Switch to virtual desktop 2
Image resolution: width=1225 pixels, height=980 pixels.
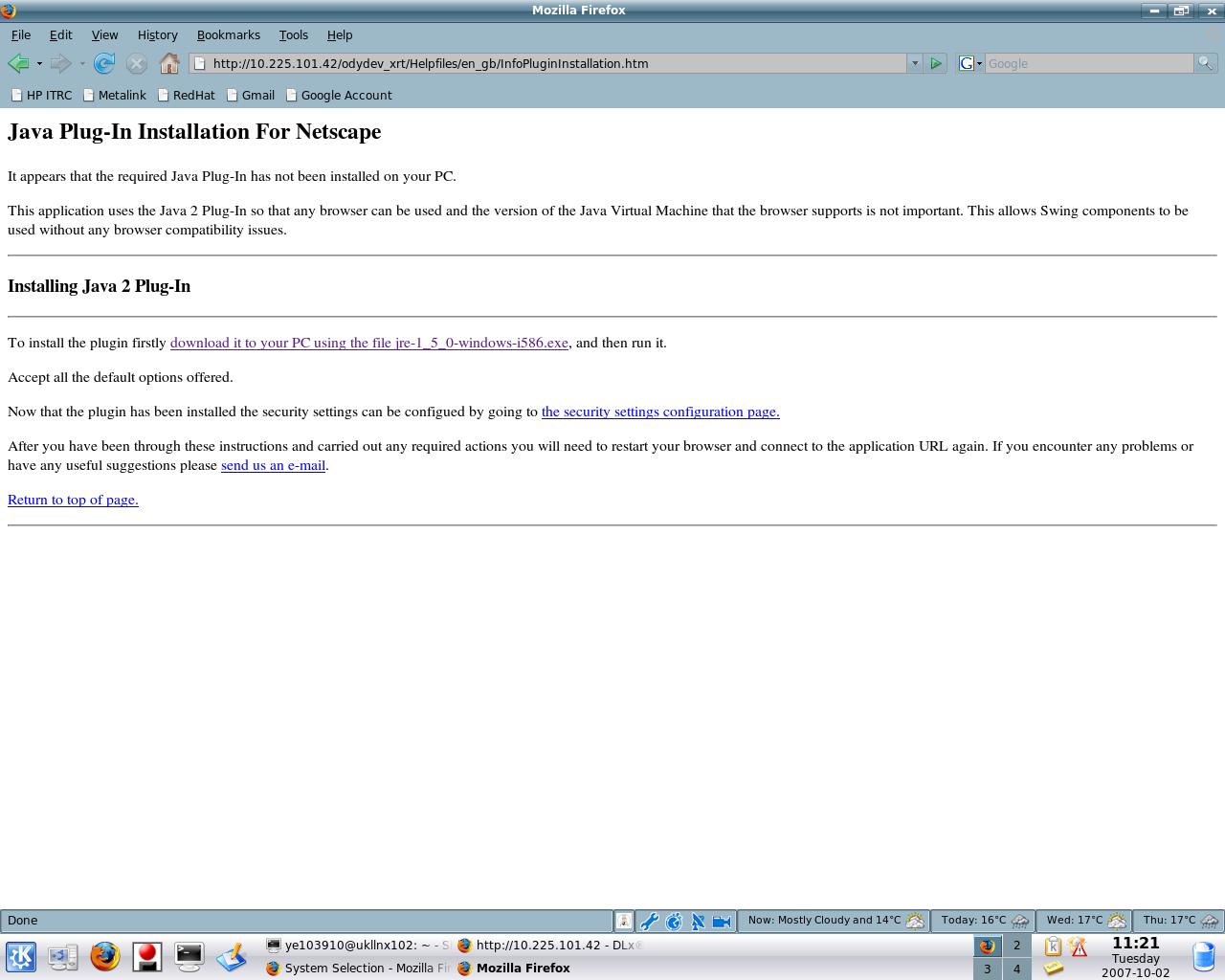(x=1016, y=946)
